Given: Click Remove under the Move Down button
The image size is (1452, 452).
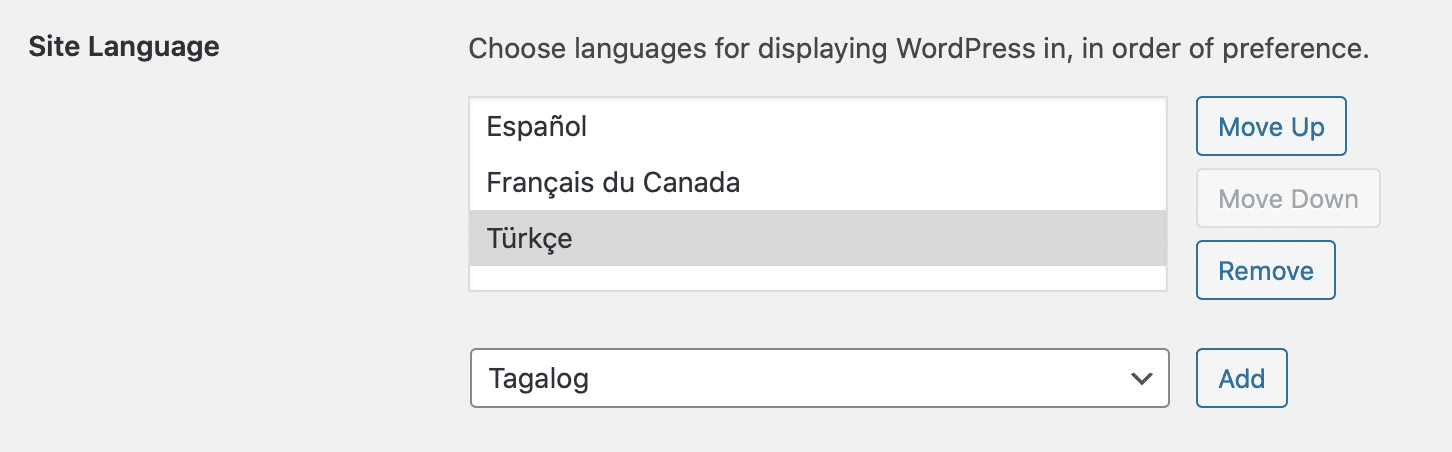Looking at the screenshot, I should click(x=1265, y=270).
